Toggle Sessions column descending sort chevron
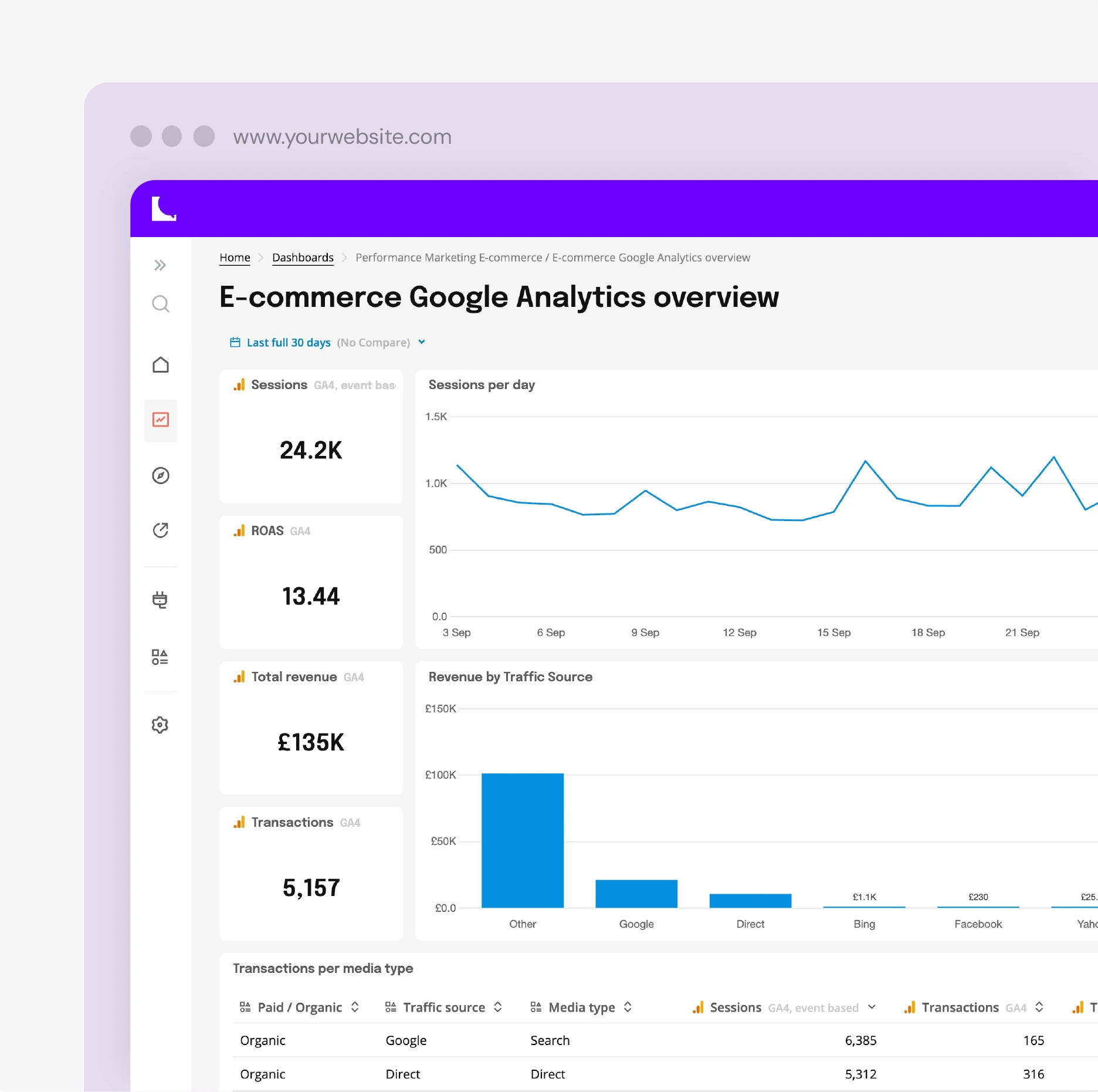Viewport: 1098px width, 1092px height. [x=872, y=1007]
